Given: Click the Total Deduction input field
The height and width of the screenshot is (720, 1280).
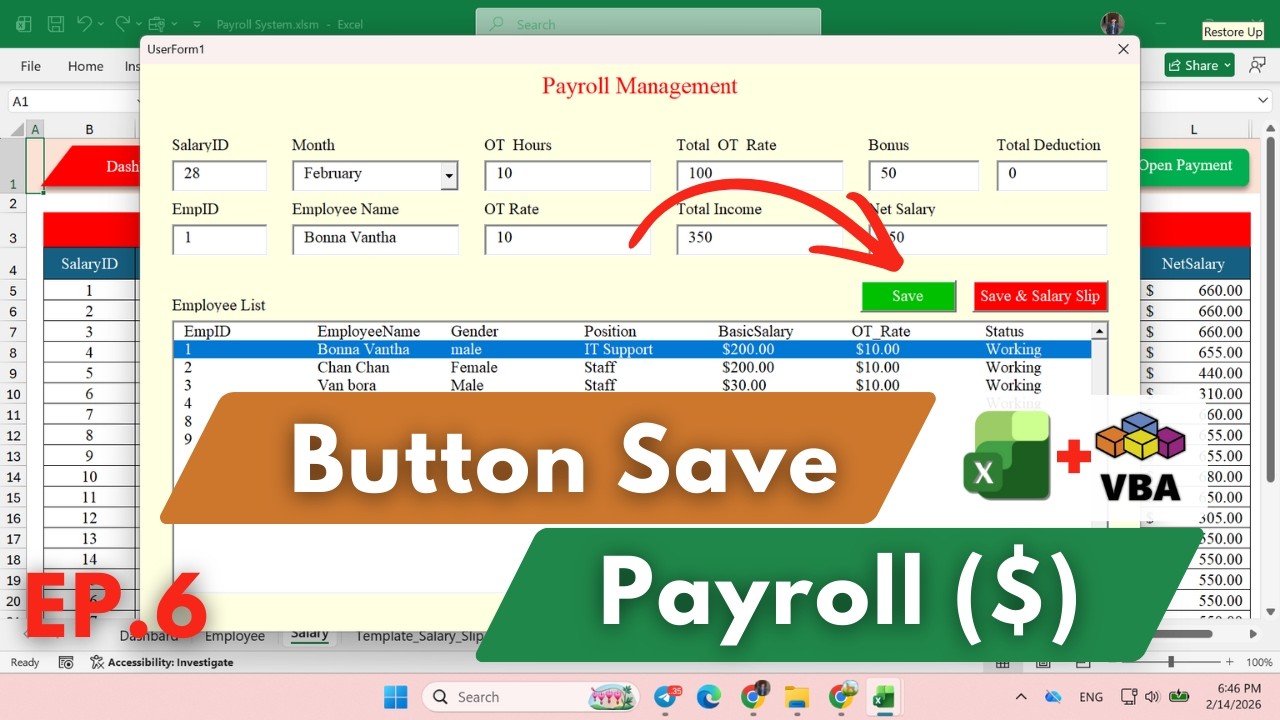Looking at the screenshot, I should pyautogui.click(x=1052, y=175).
